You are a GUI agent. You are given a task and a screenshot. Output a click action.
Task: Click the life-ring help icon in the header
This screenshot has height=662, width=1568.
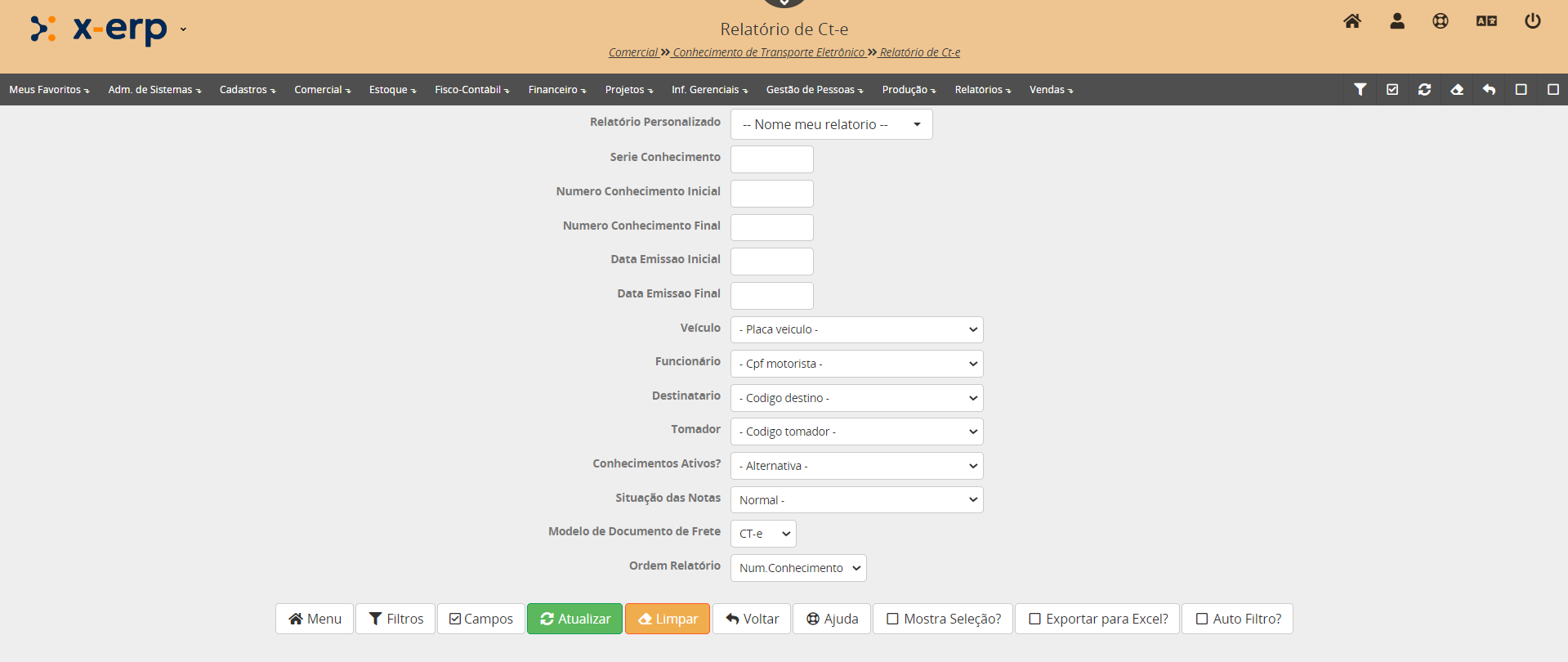pos(1441,21)
